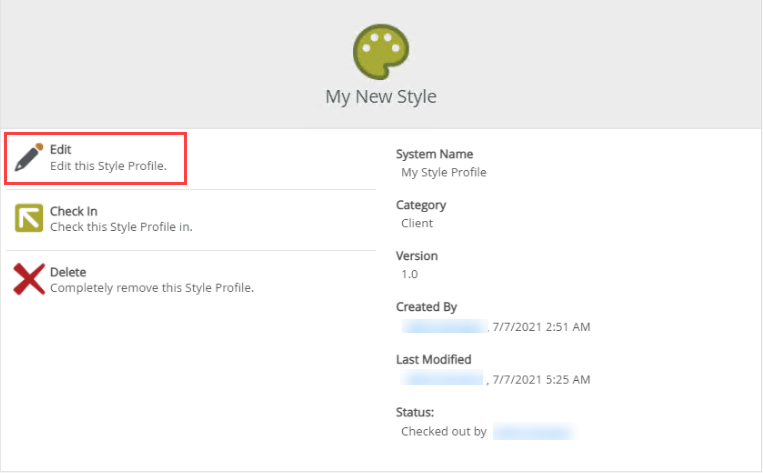Select the Check In action label

tap(73, 211)
